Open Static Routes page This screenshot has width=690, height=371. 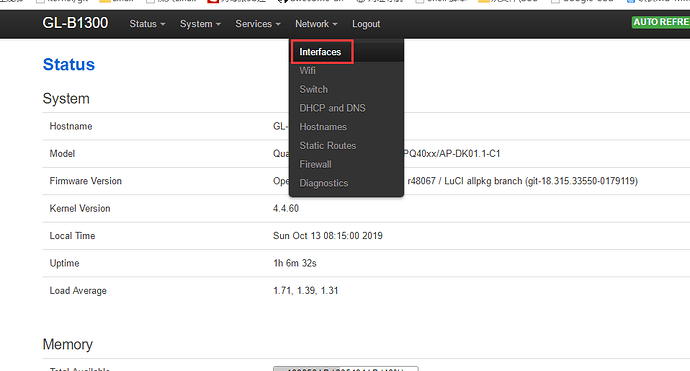pos(328,146)
